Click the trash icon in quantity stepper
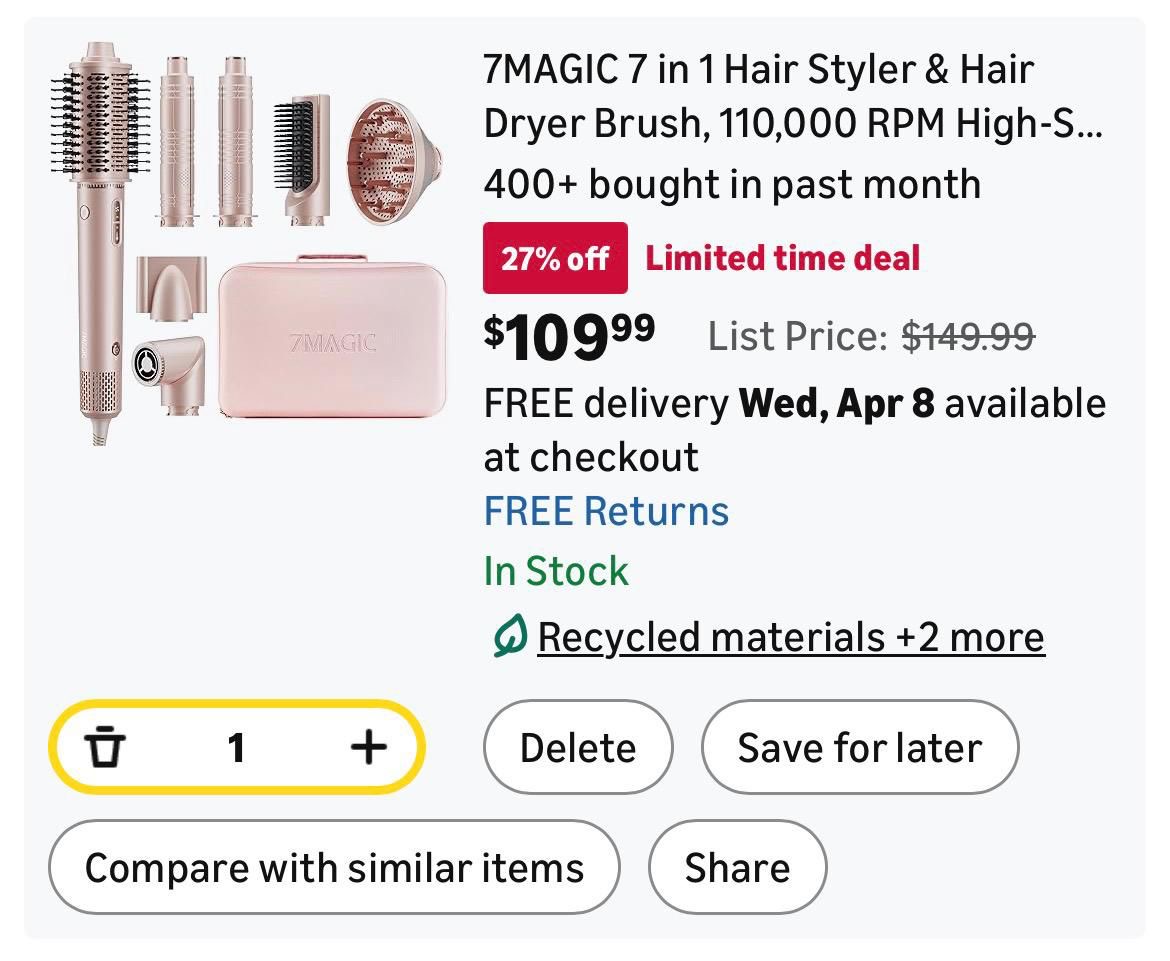This screenshot has height=961, width=1170. [103, 747]
